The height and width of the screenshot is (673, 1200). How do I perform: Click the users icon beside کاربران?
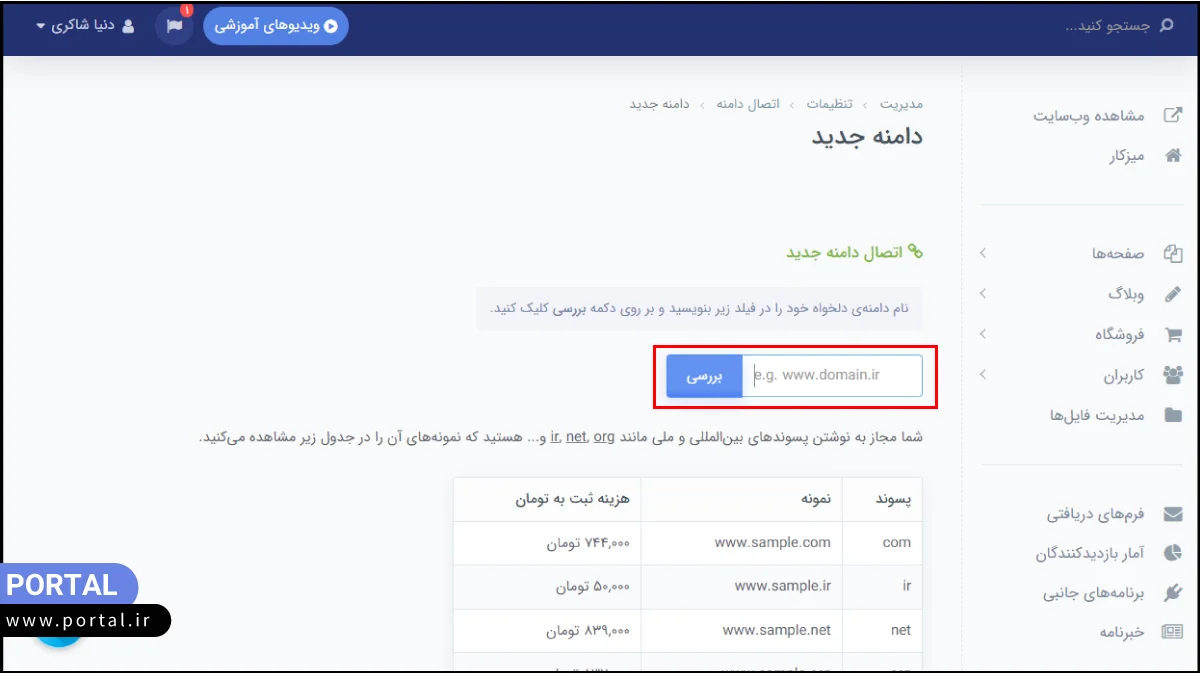(1172, 375)
